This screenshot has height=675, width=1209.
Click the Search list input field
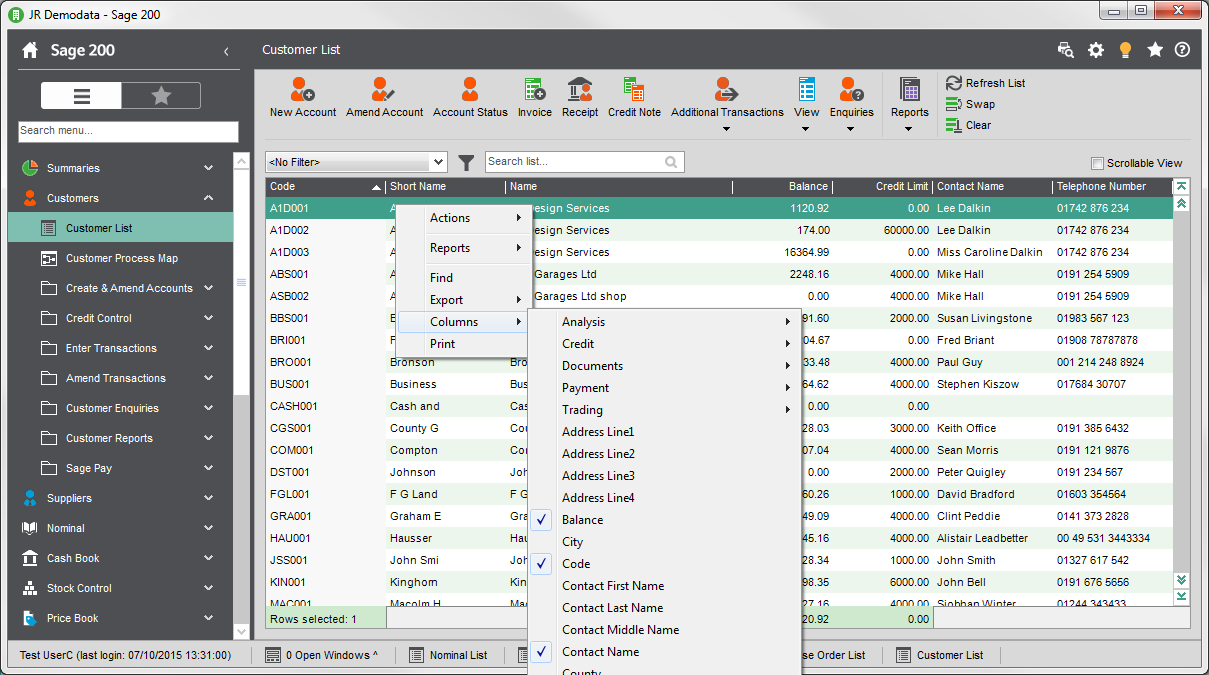click(x=584, y=162)
